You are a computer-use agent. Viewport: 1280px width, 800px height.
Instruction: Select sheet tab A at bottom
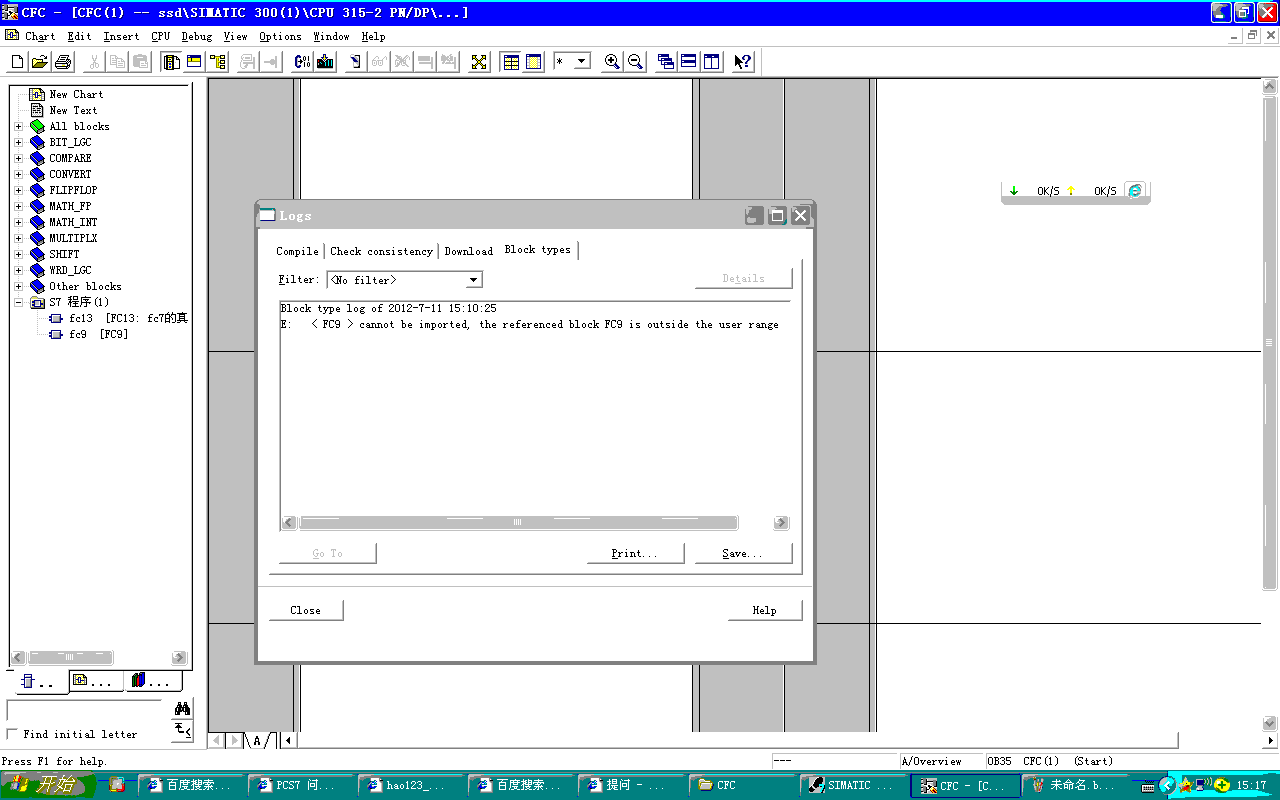click(257, 741)
